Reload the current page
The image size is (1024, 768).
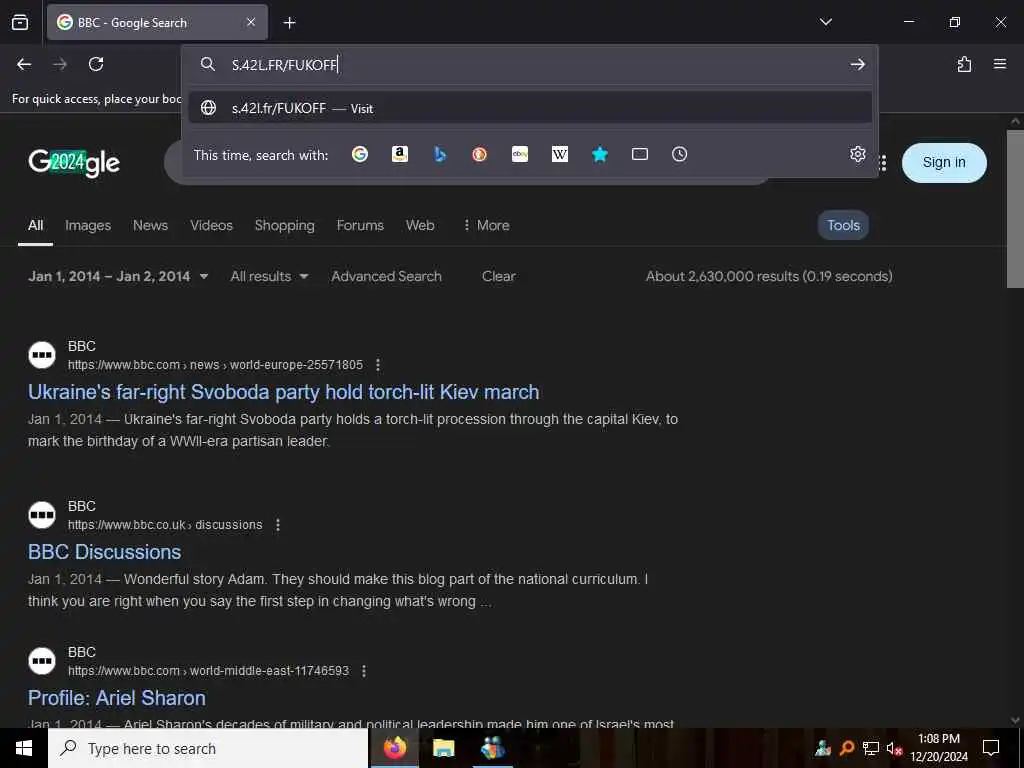point(96,64)
